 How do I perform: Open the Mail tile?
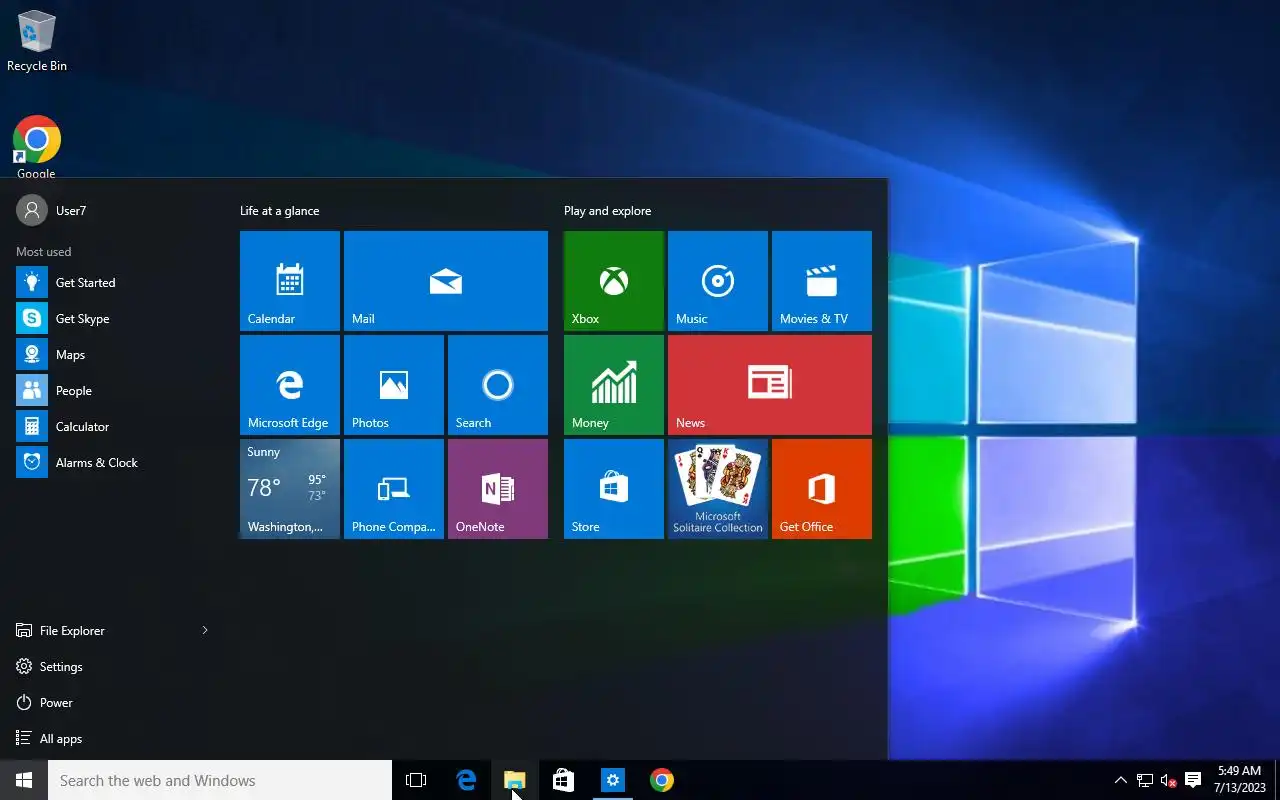click(446, 281)
